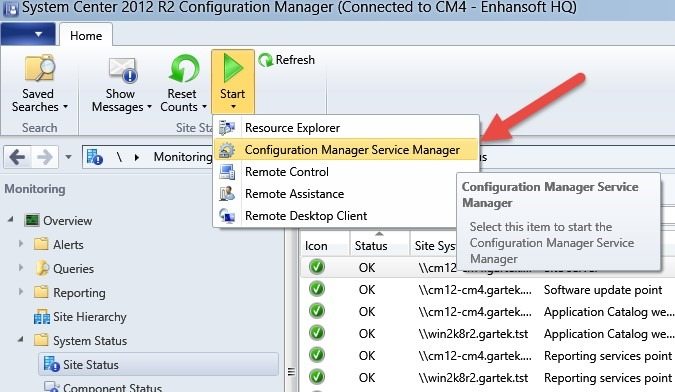Select the cm12-cm4 Reporting services point row
This screenshot has height=392, width=675.
point(488,355)
